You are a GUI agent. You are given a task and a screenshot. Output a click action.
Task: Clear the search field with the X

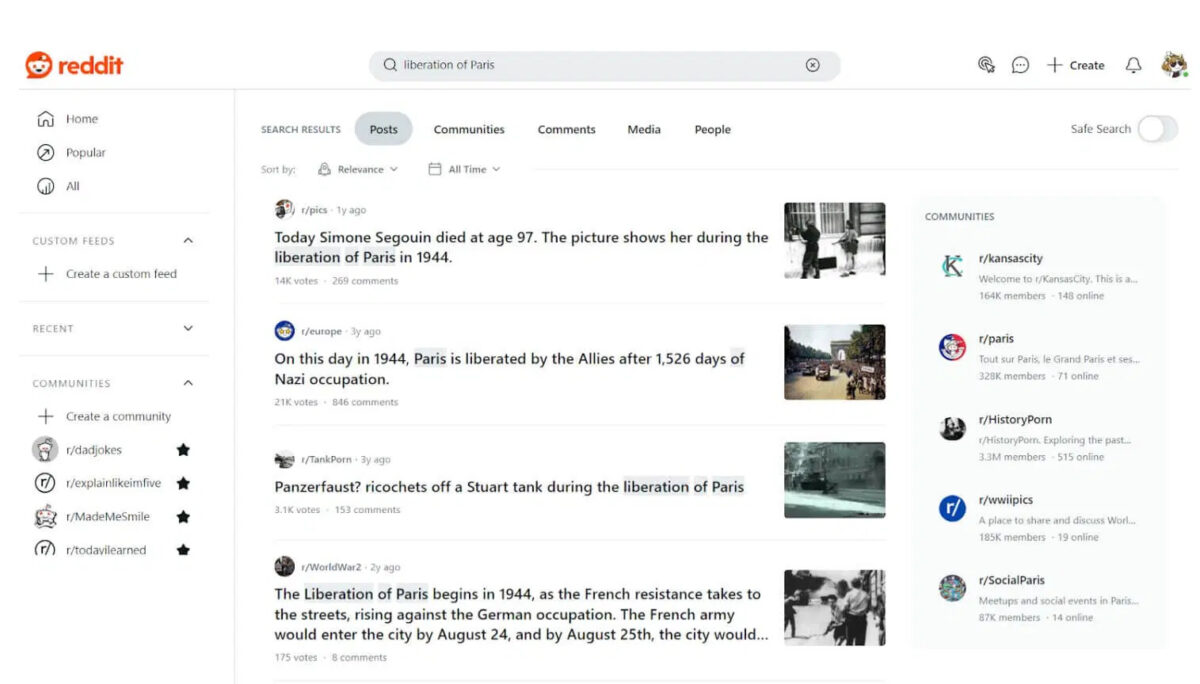[814, 64]
